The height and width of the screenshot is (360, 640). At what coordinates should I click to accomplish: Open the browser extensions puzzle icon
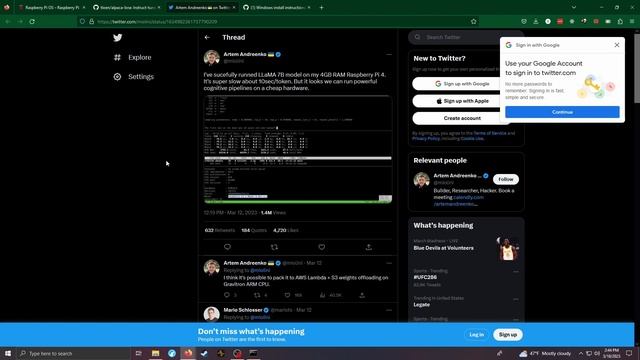coord(620,21)
